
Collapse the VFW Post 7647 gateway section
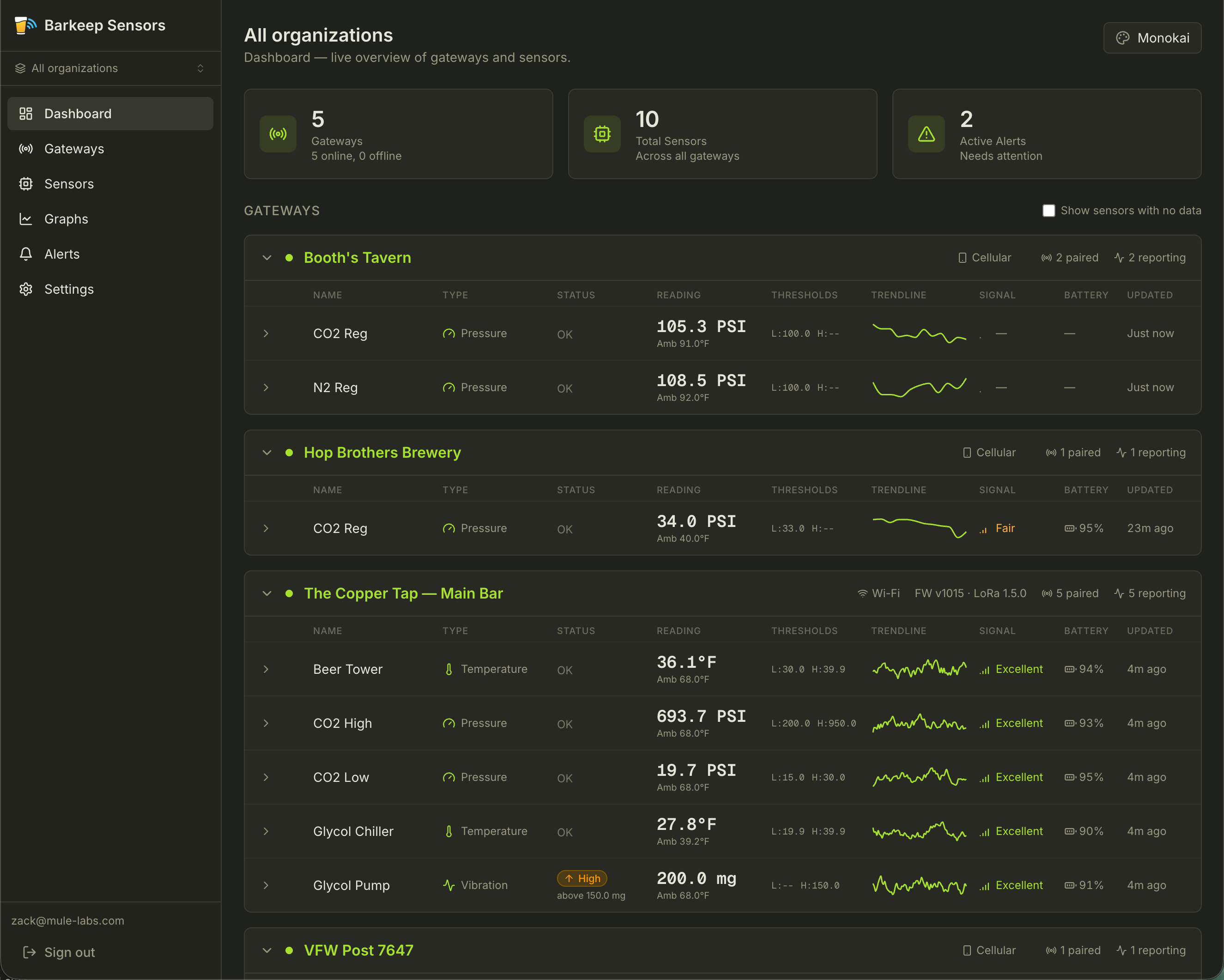click(x=267, y=950)
